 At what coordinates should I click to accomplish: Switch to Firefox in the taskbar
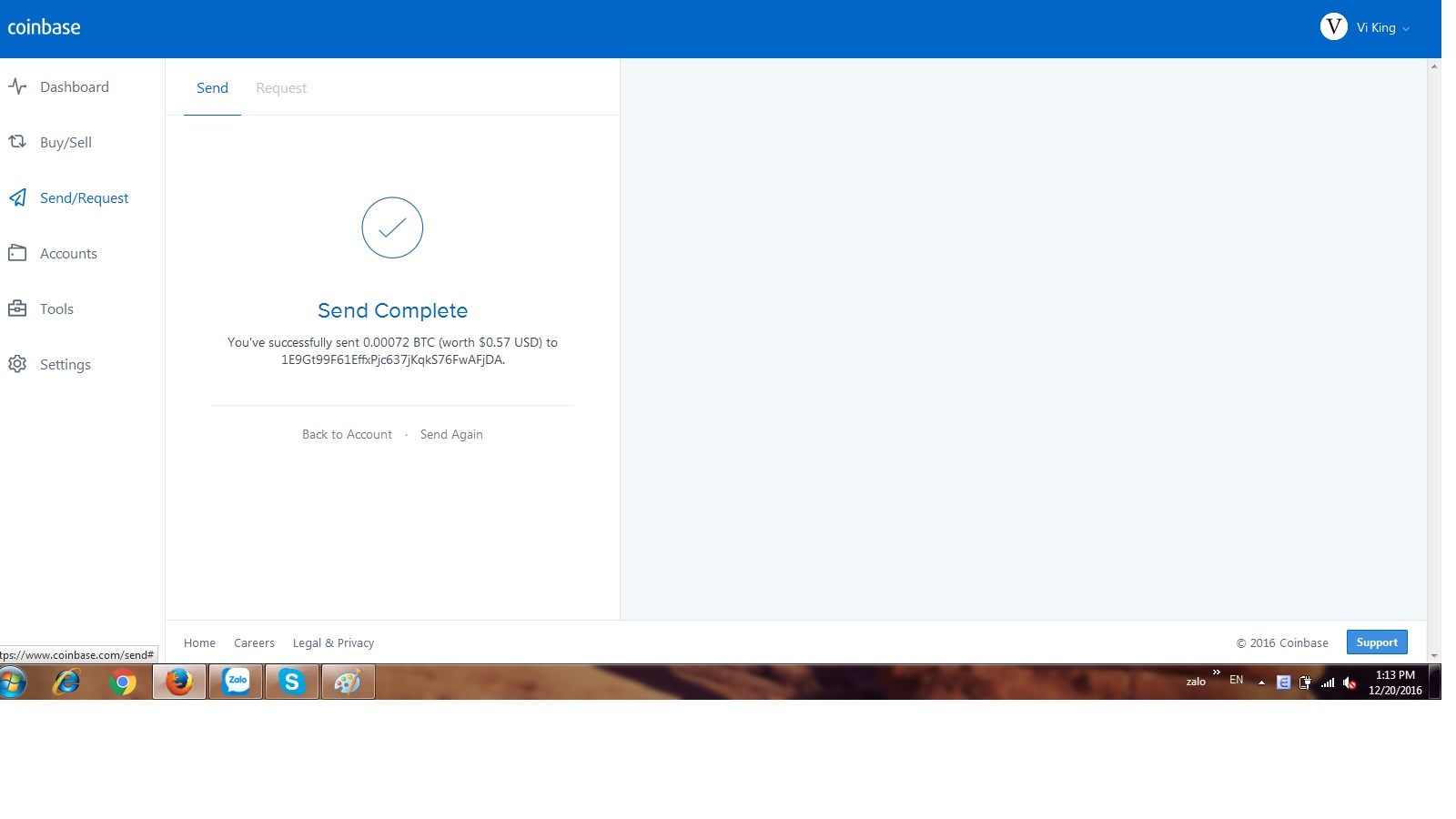(x=179, y=682)
